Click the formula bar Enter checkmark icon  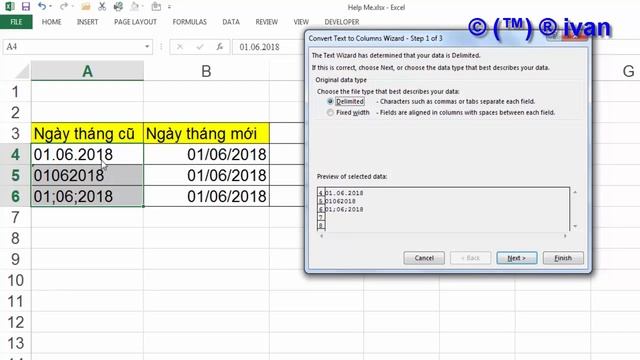(200, 47)
